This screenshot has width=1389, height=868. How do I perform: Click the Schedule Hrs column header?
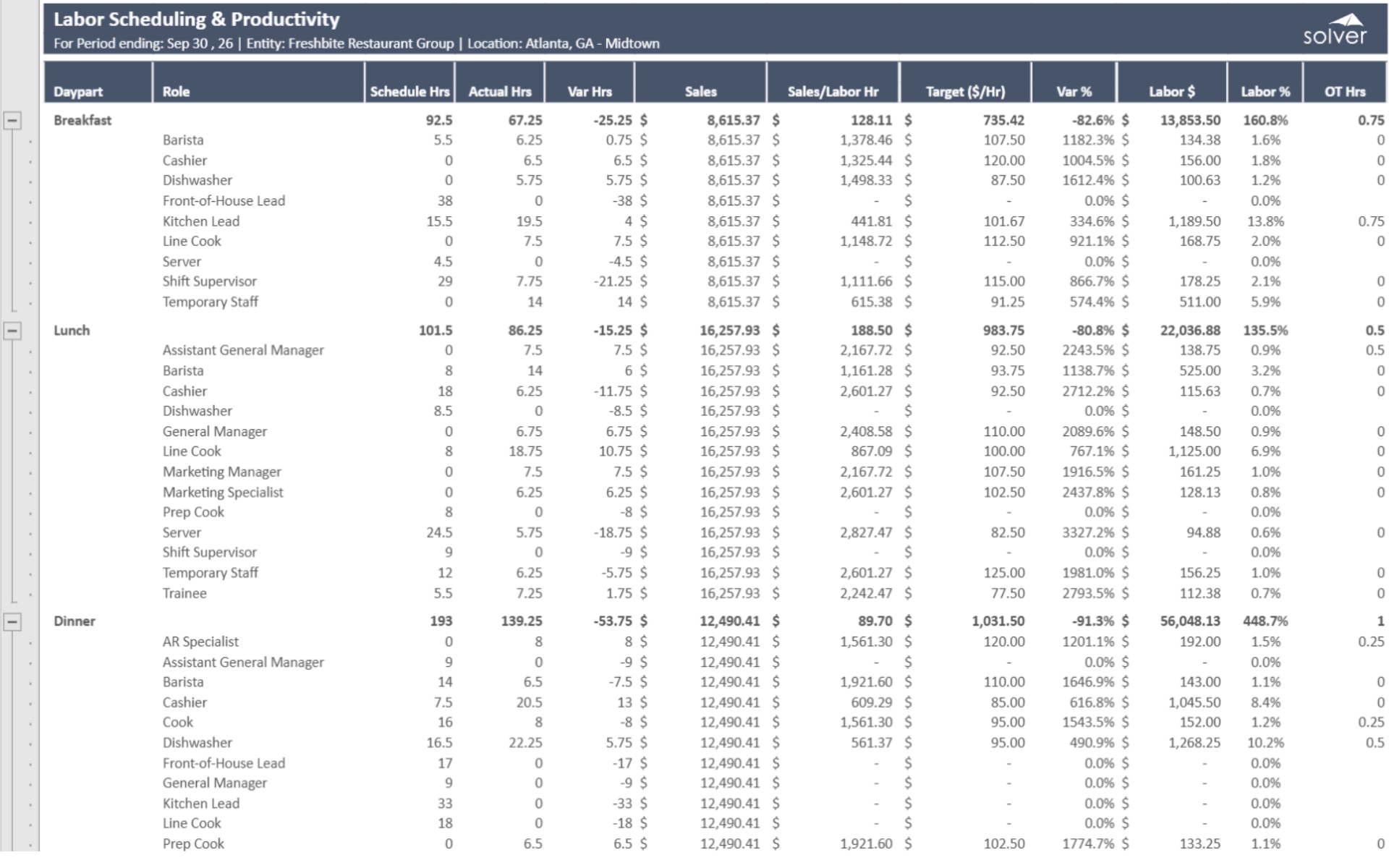[409, 92]
